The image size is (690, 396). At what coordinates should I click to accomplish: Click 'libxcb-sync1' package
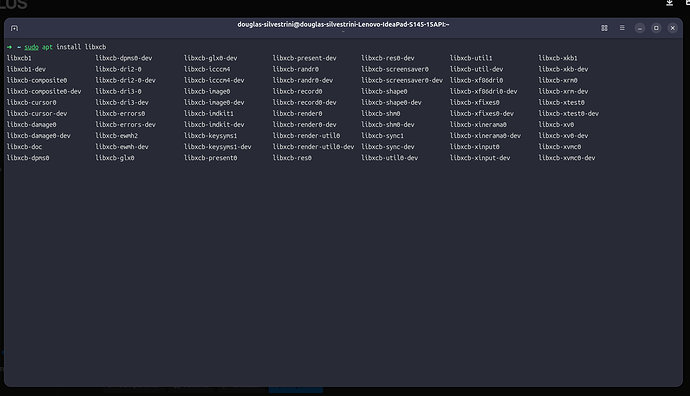(x=382, y=136)
